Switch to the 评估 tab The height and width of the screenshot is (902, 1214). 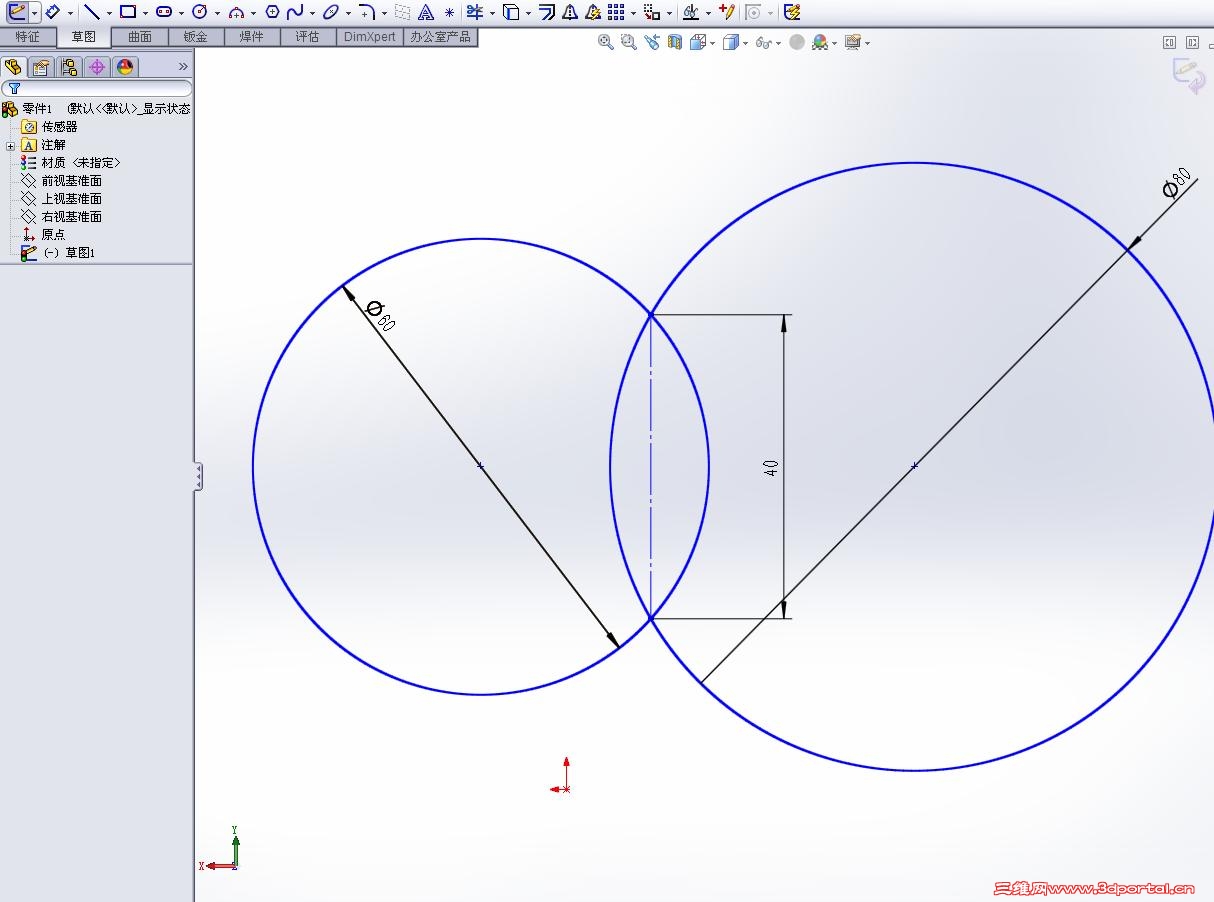point(307,37)
